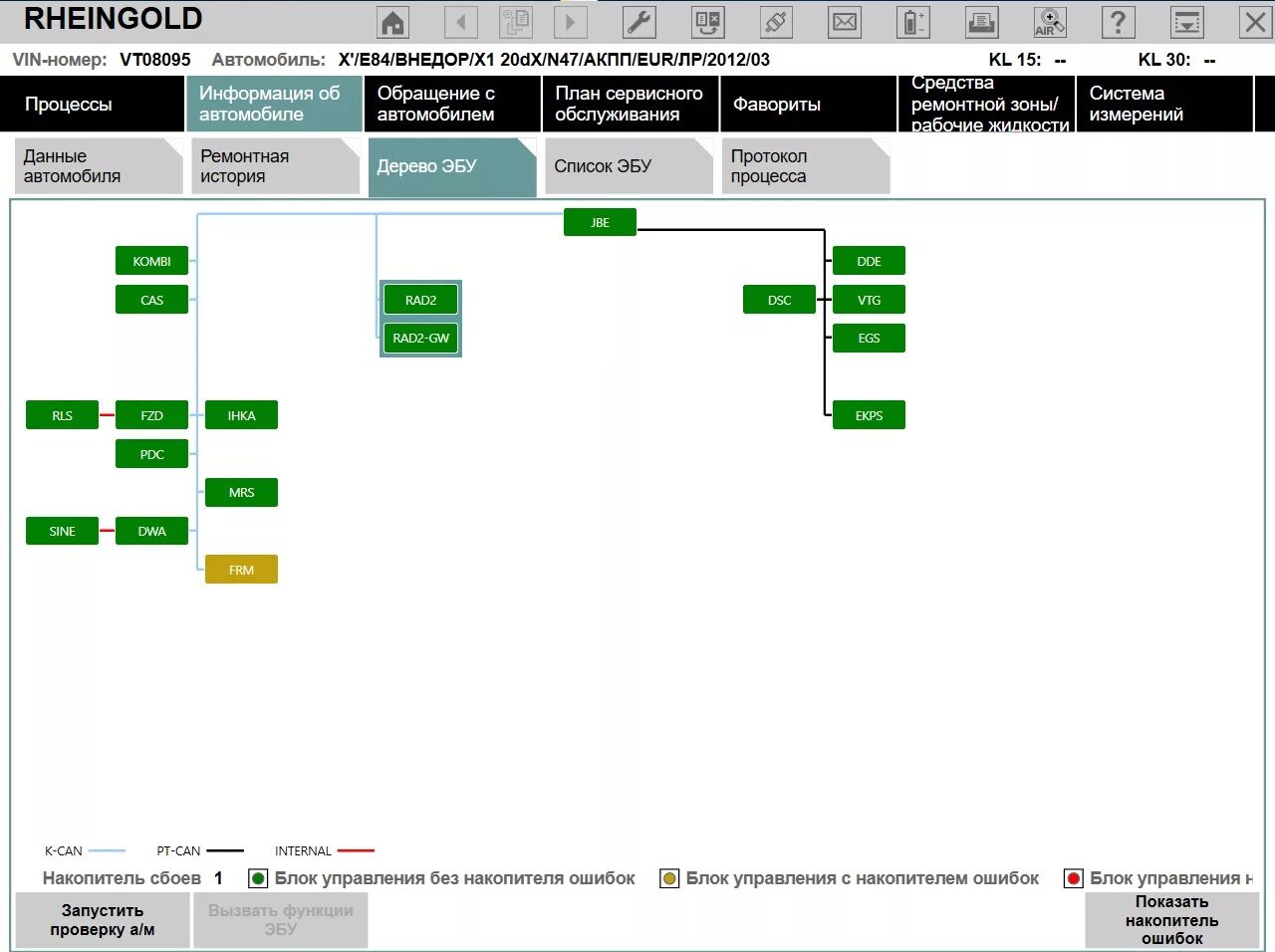This screenshot has width=1275, height=952.
Task: Select the Данные автомобиля sub-tab
Action: pyautogui.click(x=99, y=166)
